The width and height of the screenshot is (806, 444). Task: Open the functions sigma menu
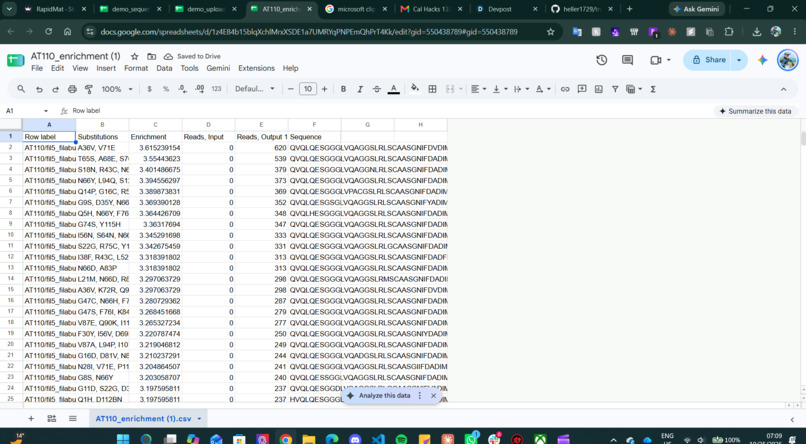653,89
